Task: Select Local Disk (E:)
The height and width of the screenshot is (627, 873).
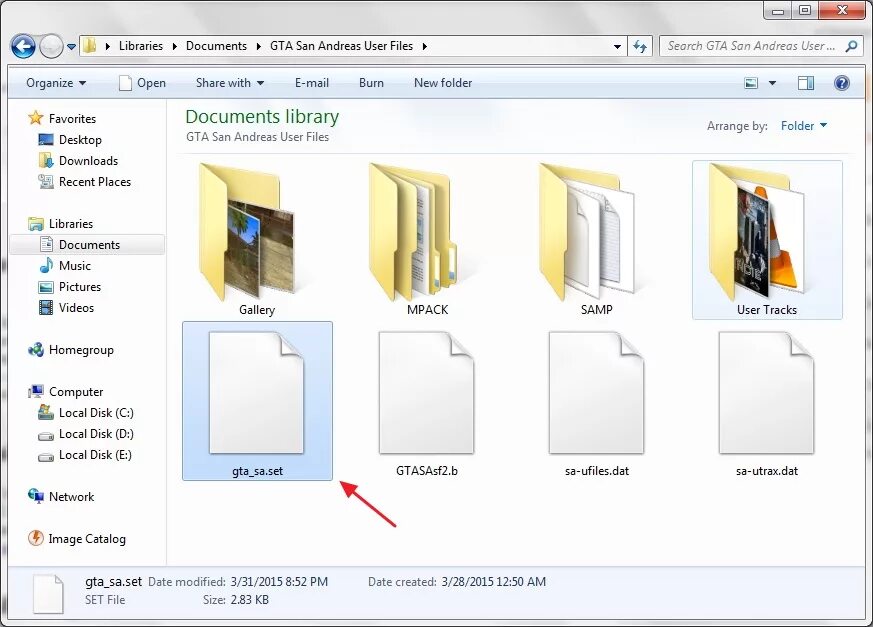Action: click(85, 455)
